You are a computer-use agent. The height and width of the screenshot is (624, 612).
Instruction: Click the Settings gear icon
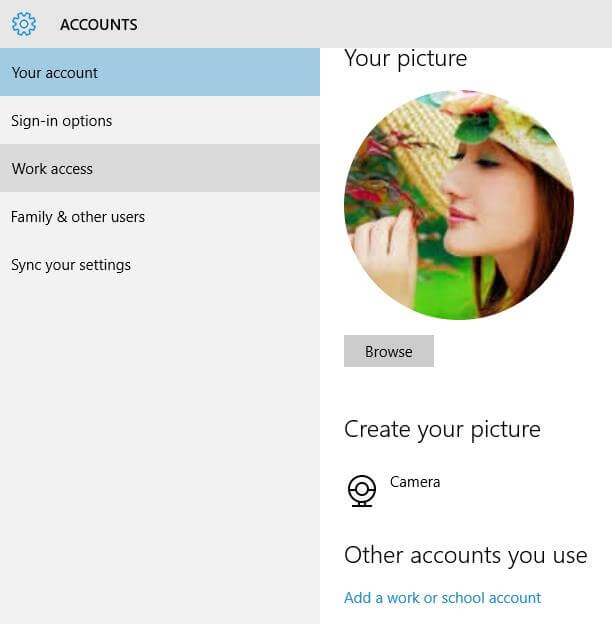pyautogui.click(x=24, y=24)
